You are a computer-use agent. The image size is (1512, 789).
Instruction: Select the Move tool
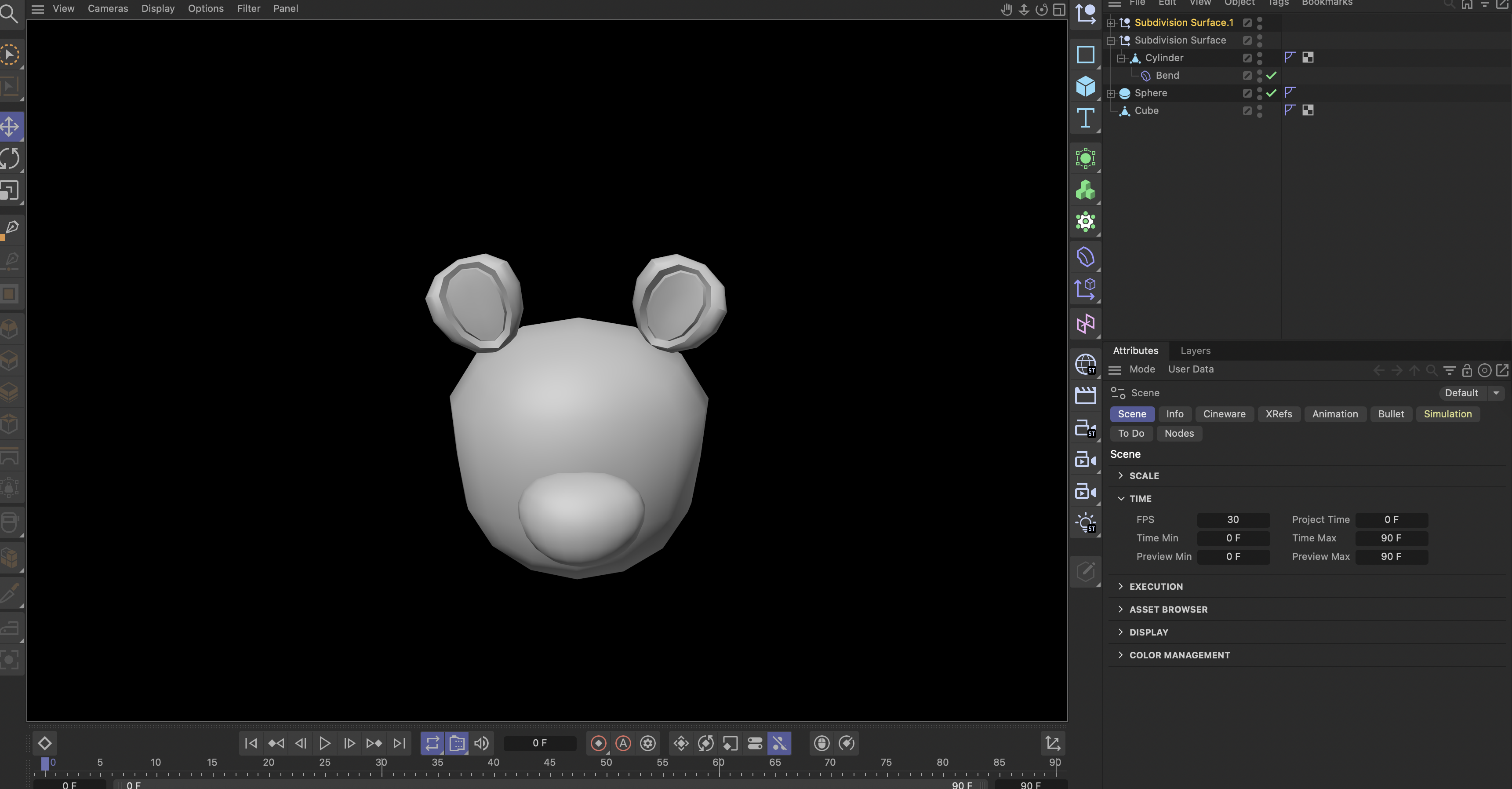(x=10, y=126)
